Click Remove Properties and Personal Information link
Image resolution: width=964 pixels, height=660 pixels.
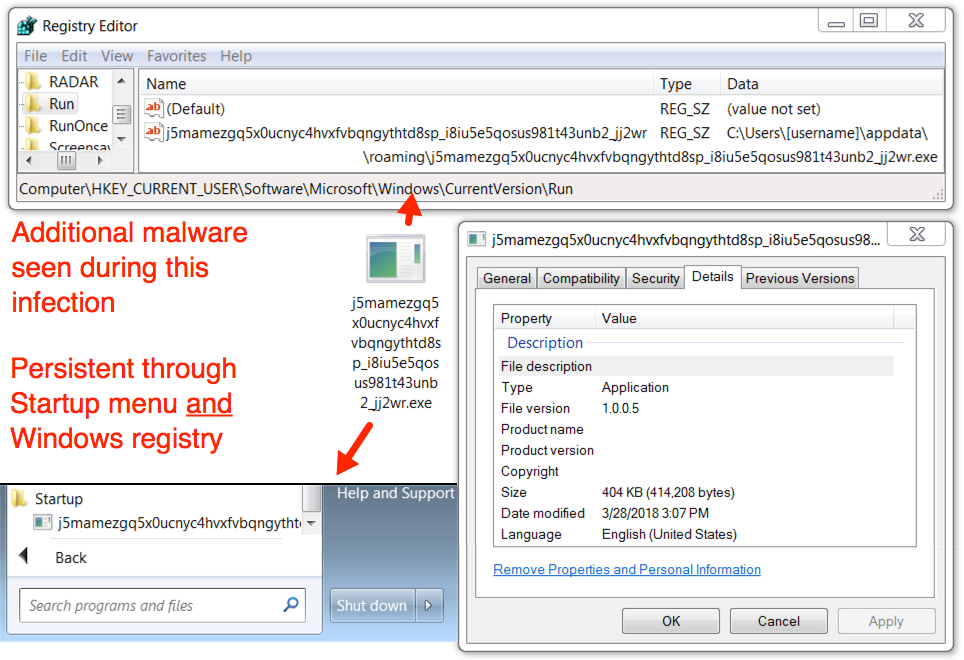627,569
